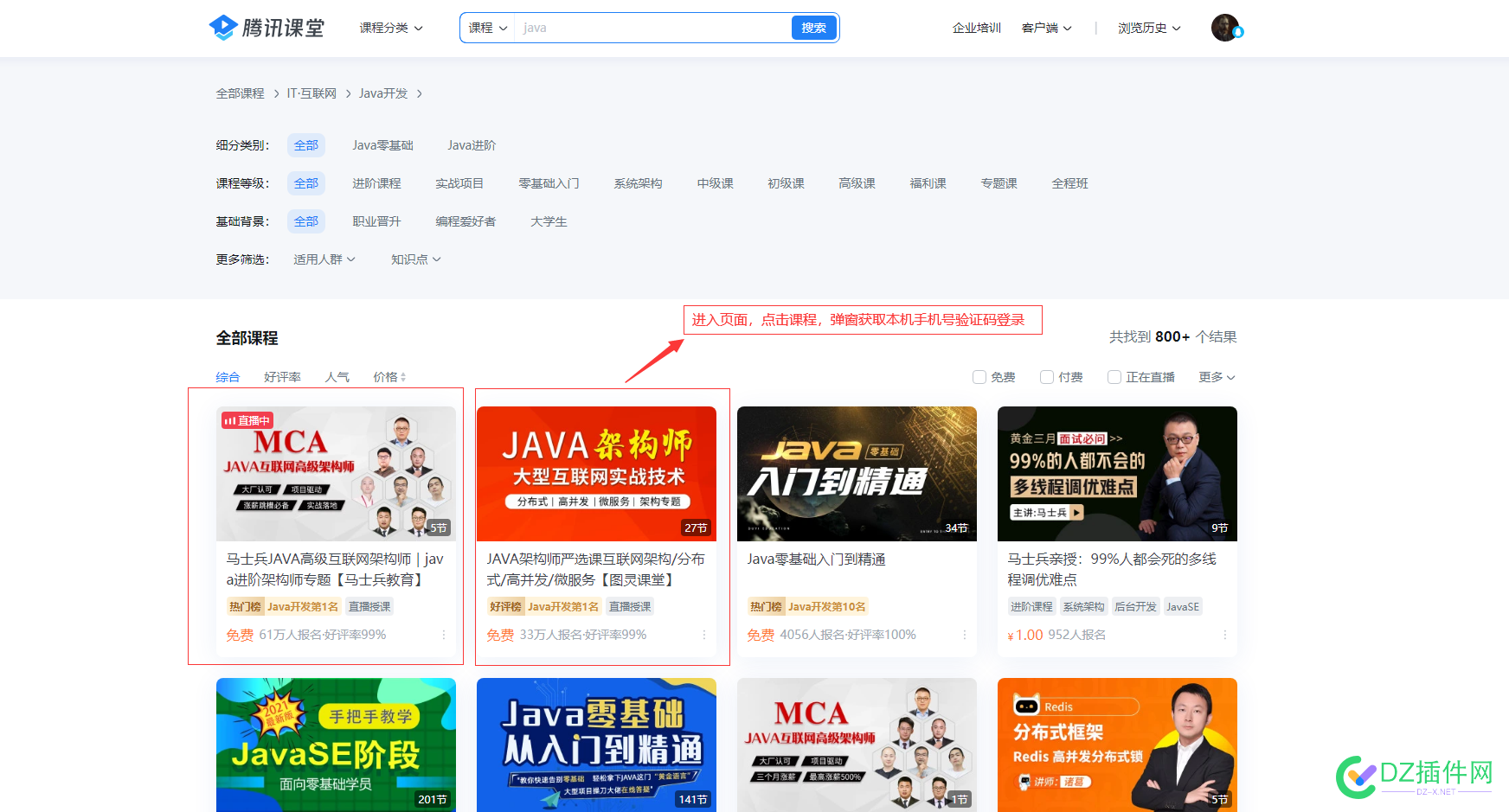
Task: Open the 适用人群 filter dropdown
Action: pos(324,259)
